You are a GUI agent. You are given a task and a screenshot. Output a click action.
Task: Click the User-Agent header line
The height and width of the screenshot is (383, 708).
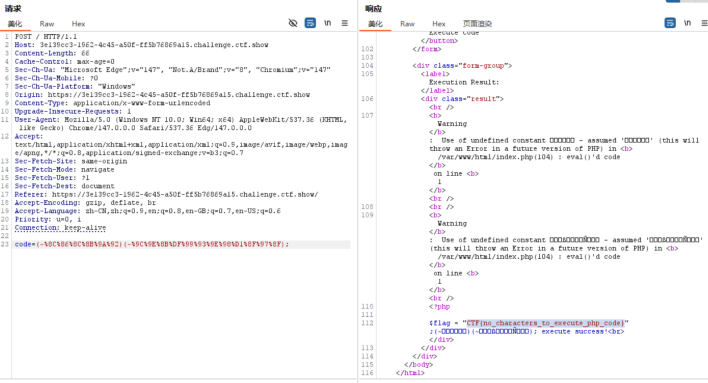[181, 124]
